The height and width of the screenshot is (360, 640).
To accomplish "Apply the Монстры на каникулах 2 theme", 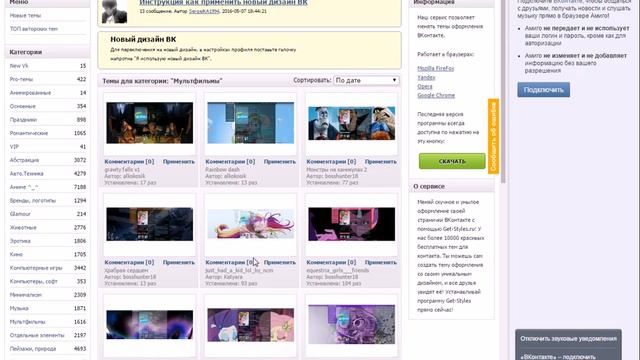I will tap(380, 162).
